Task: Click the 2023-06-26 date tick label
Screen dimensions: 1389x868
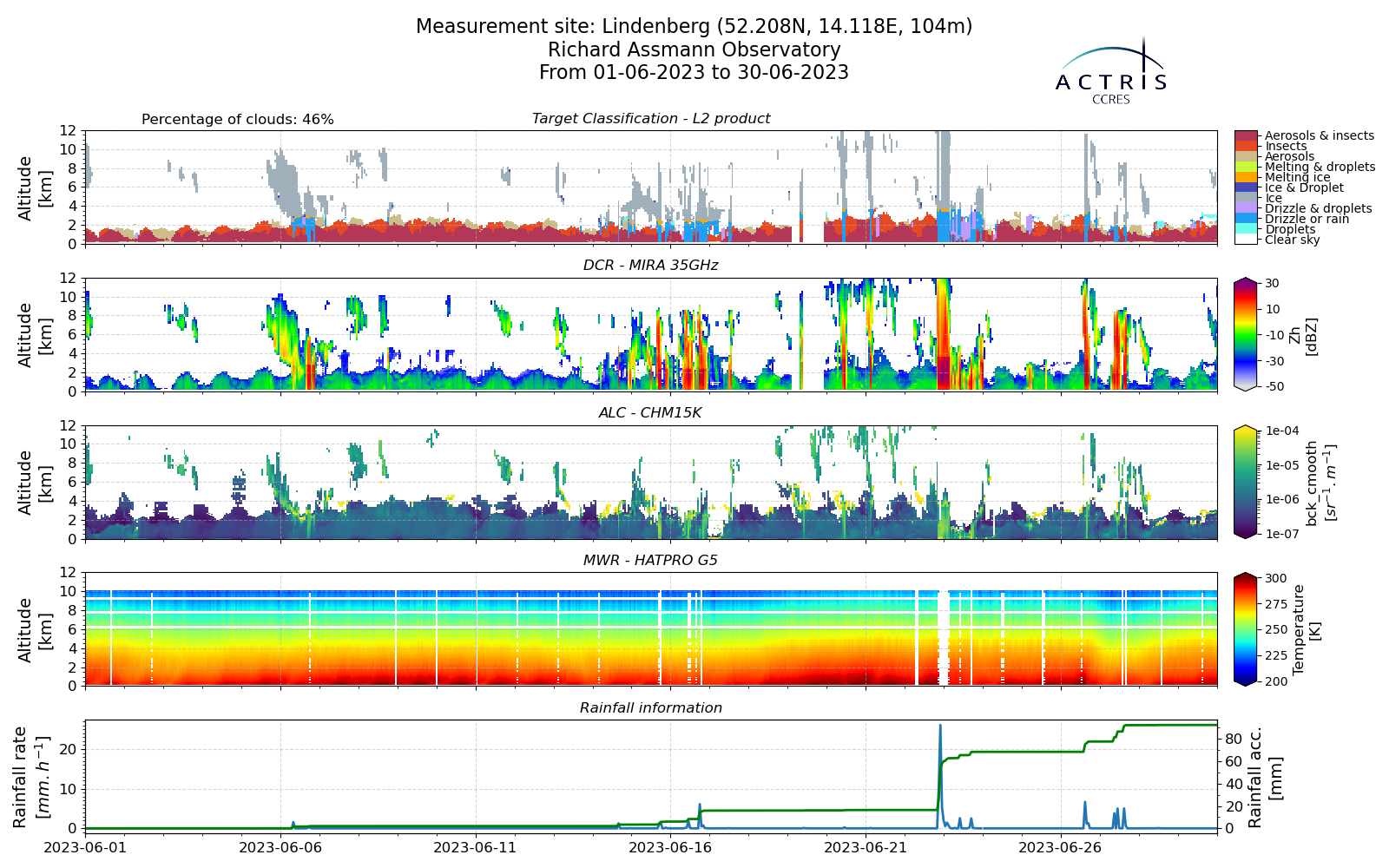Action: [x=1061, y=847]
